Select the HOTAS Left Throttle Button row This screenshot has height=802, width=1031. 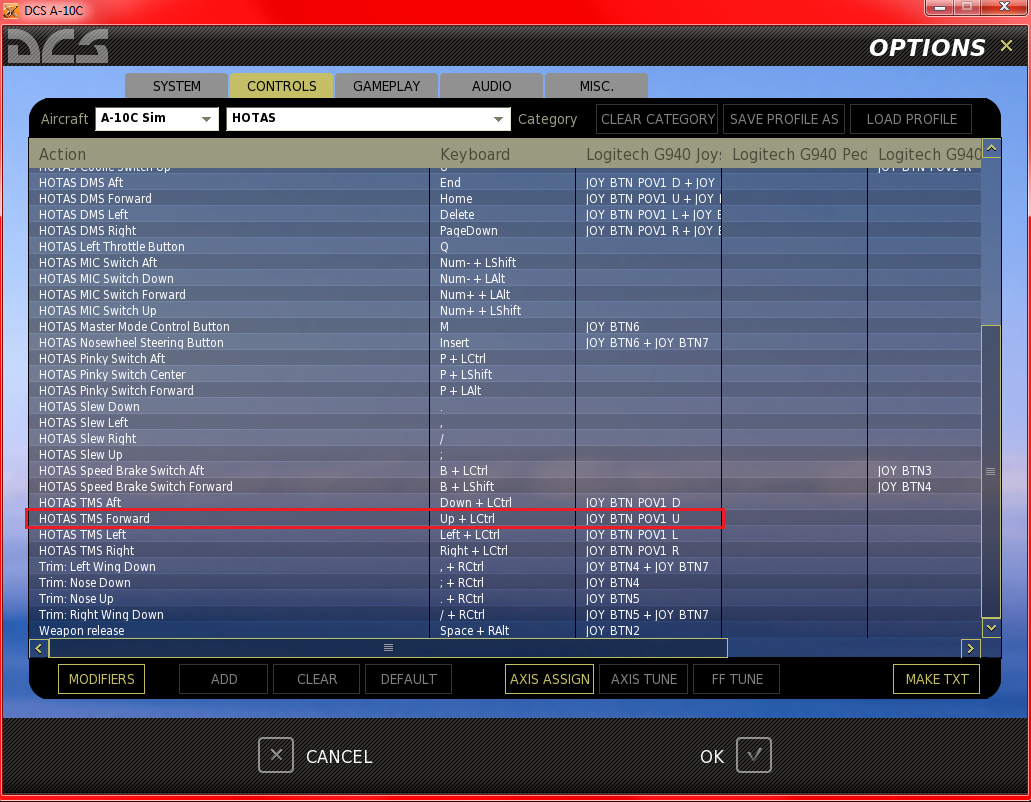tap(506, 247)
